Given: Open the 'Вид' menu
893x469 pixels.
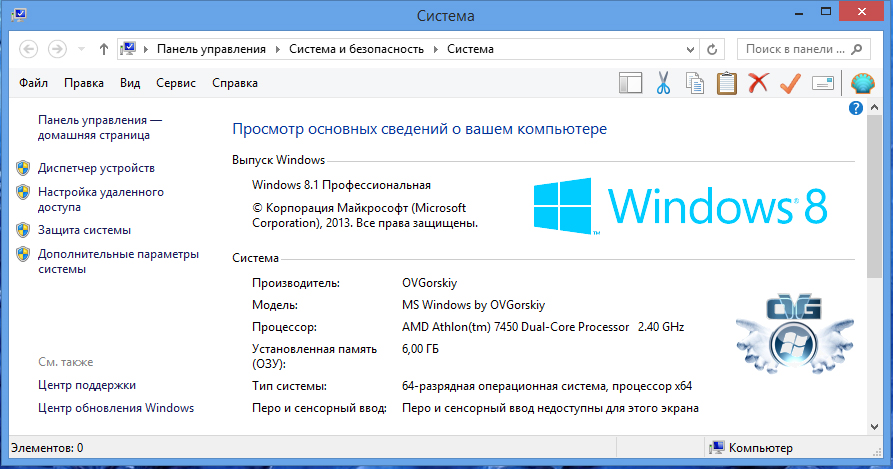Looking at the screenshot, I should (130, 83).
